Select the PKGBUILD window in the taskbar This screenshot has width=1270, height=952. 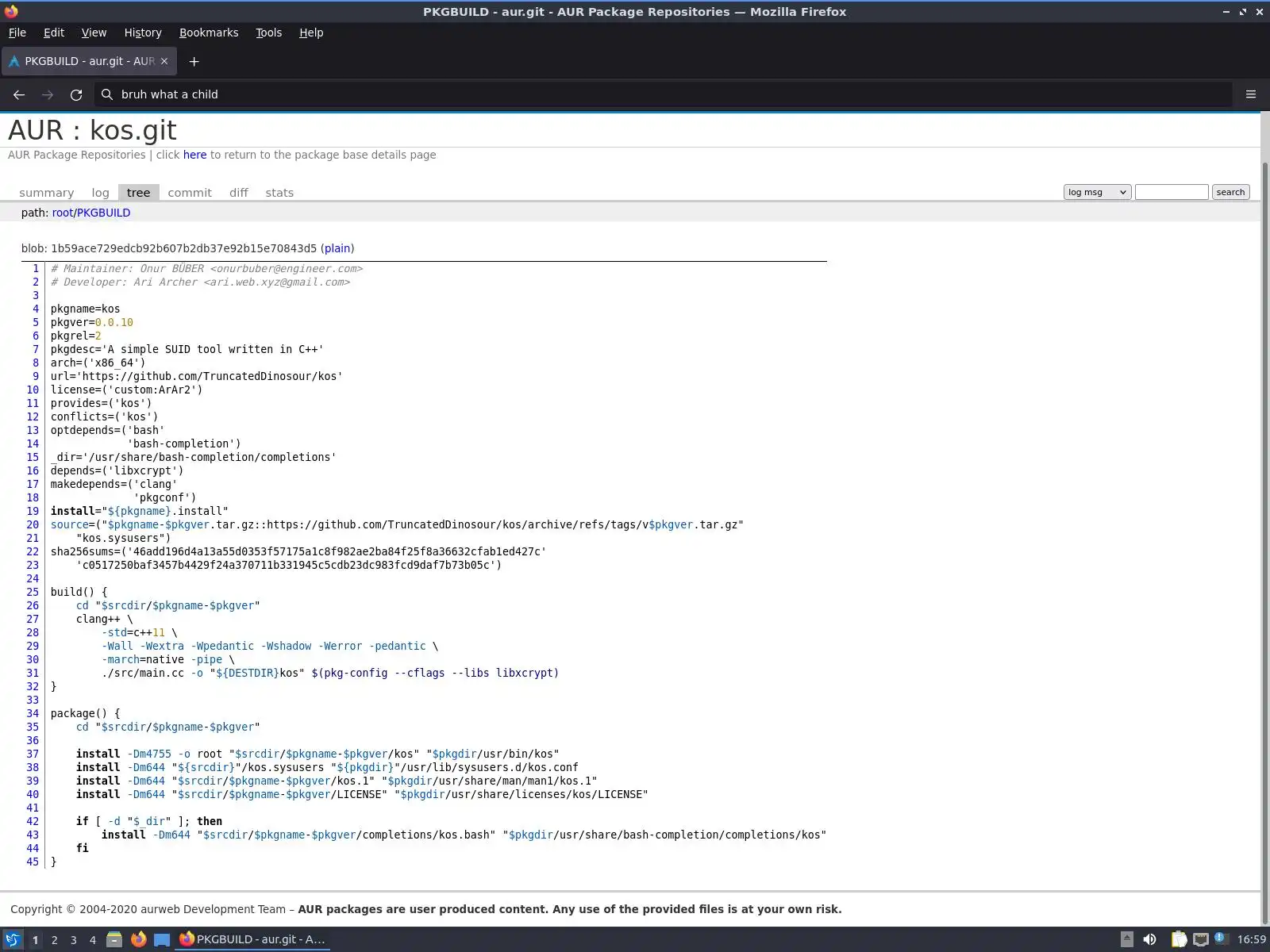pyautogui.click(x=253, y=939)
